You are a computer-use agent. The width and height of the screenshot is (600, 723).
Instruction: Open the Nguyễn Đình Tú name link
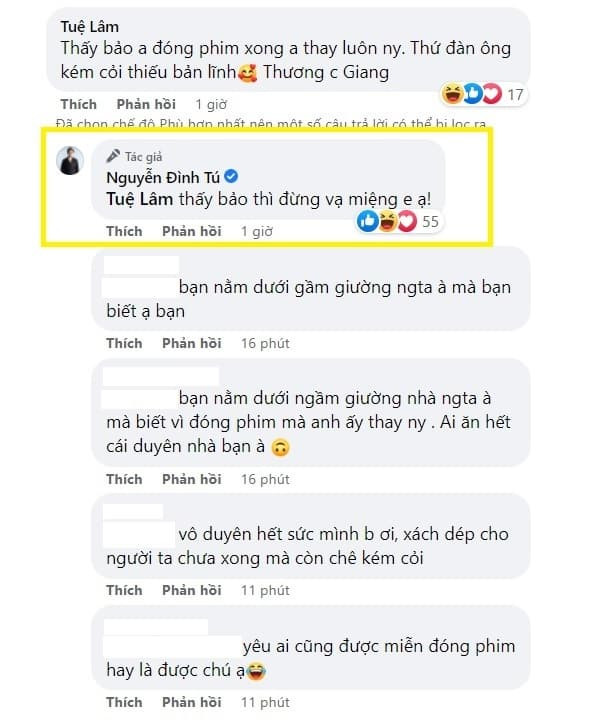pos(163,178)
